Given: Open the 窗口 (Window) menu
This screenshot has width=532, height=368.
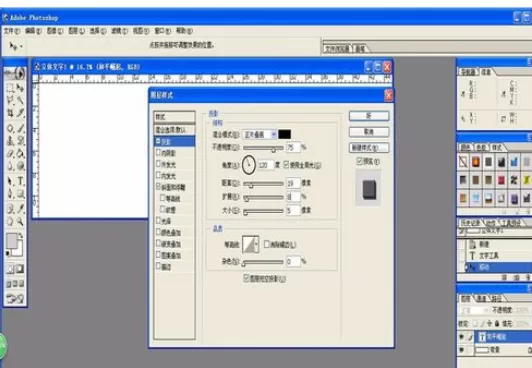Looking at the screenshot, I should (x=163, y=31).
